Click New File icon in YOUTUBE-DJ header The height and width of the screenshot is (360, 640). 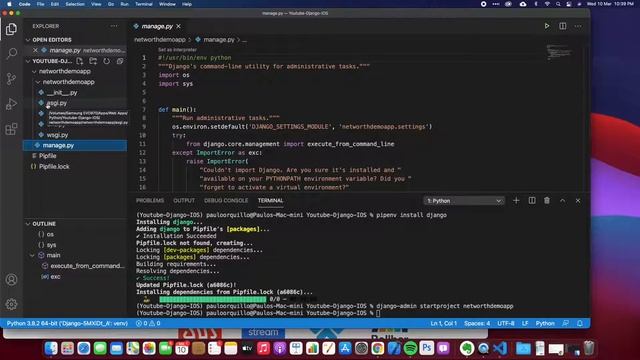click(80, 61)
